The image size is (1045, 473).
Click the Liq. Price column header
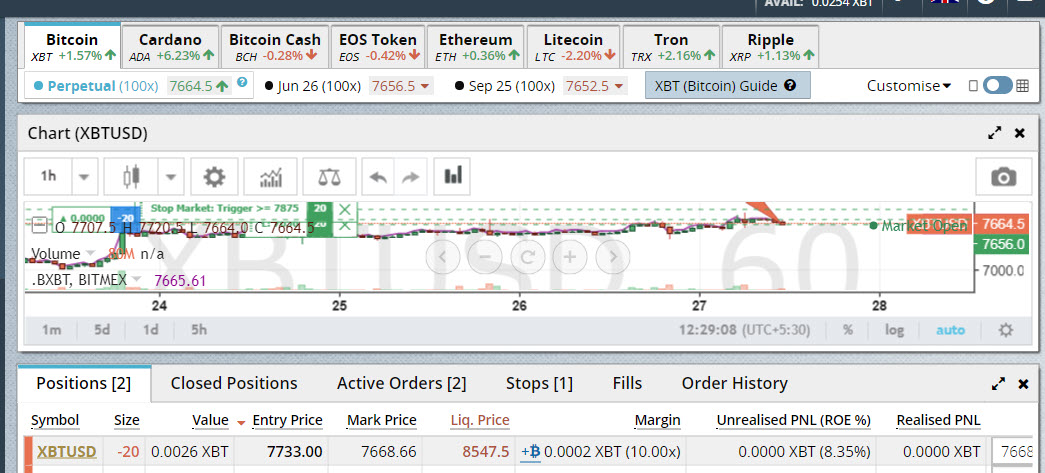tap(479, 420)
